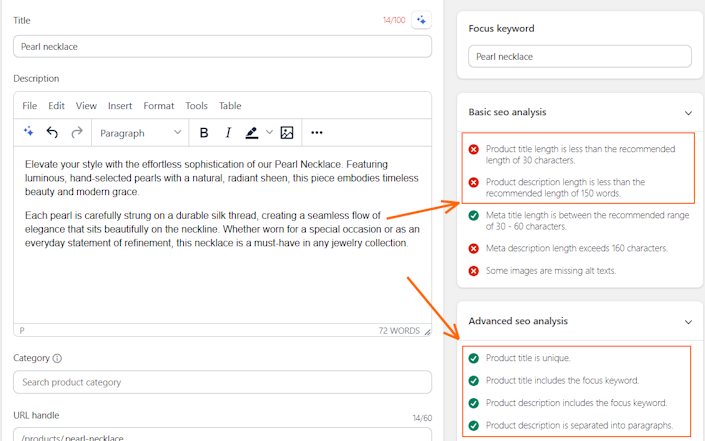Open highlight color dropdown arrow
This screenshot has height=441, width=705.
[x=269, y=133]
